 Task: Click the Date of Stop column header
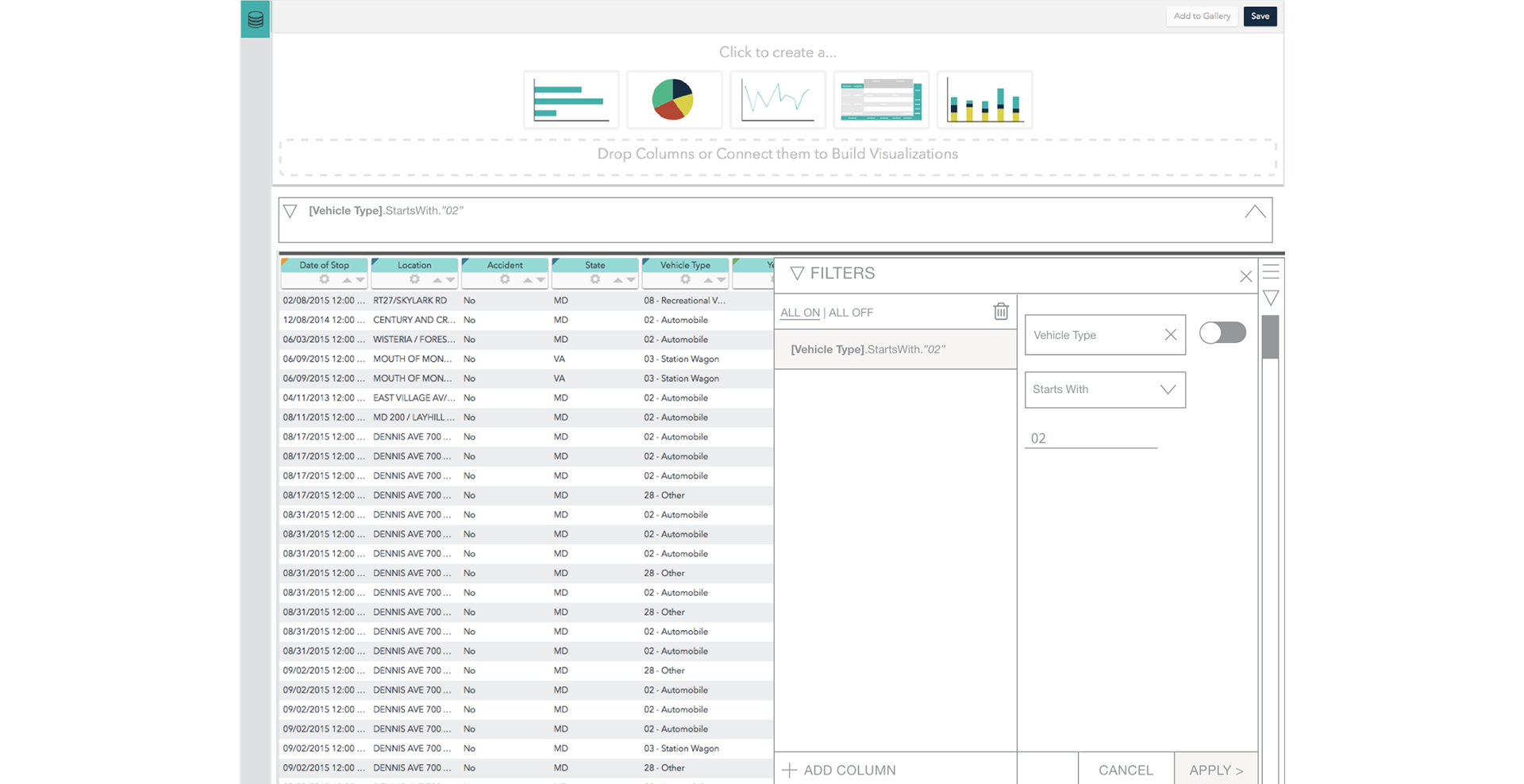pyautogui.click(x=325, y=265)
